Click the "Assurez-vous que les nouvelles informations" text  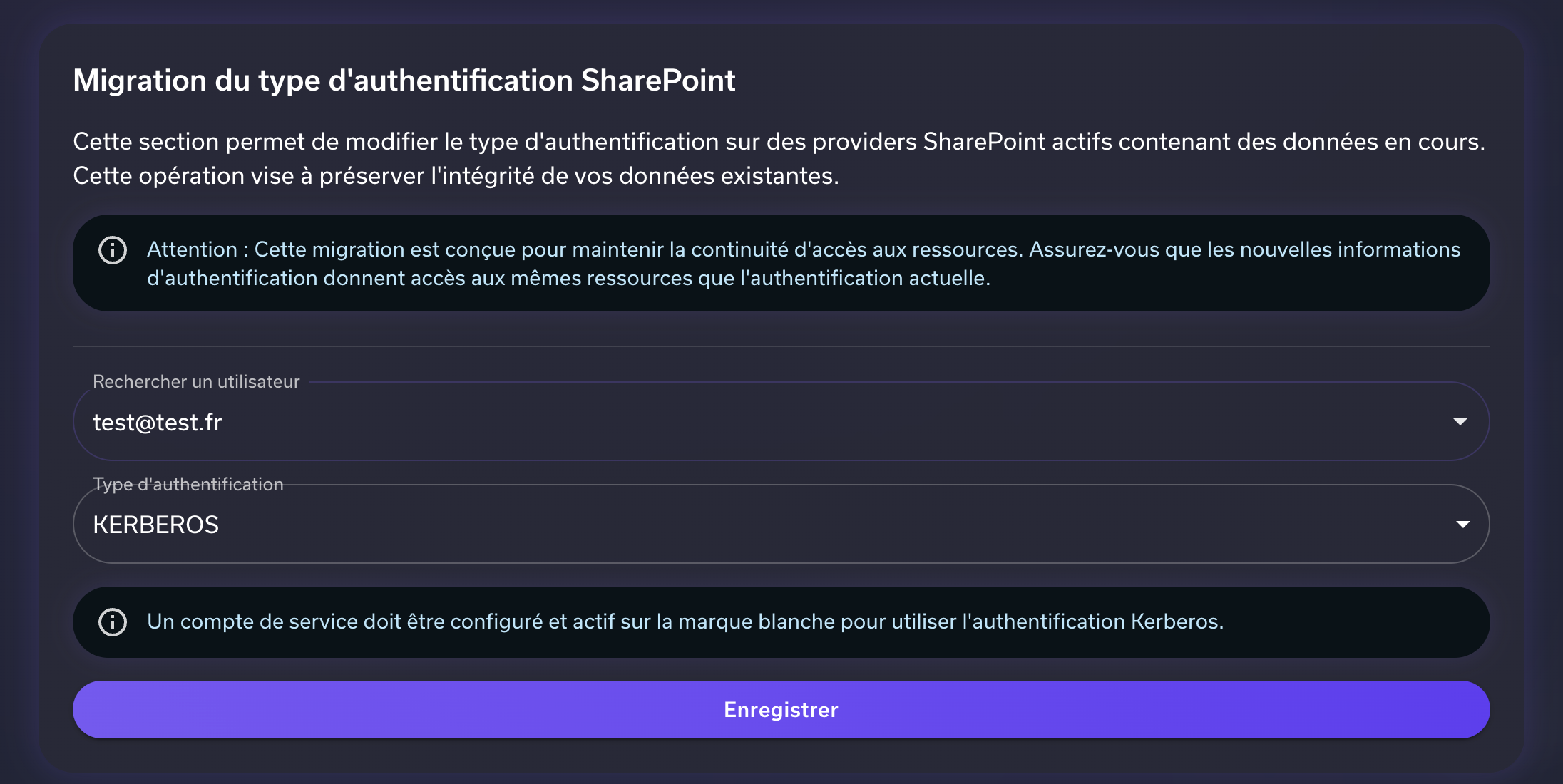click(x=1244, y=249)
